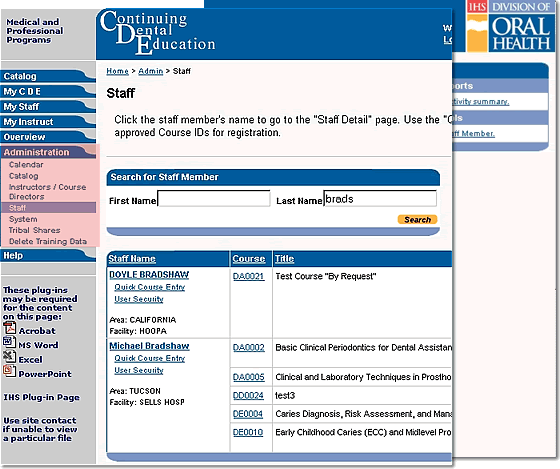Select 'Test Course "By Request"' title text
This screenshot has height=469, width=560.
click(x=326, y=276)
